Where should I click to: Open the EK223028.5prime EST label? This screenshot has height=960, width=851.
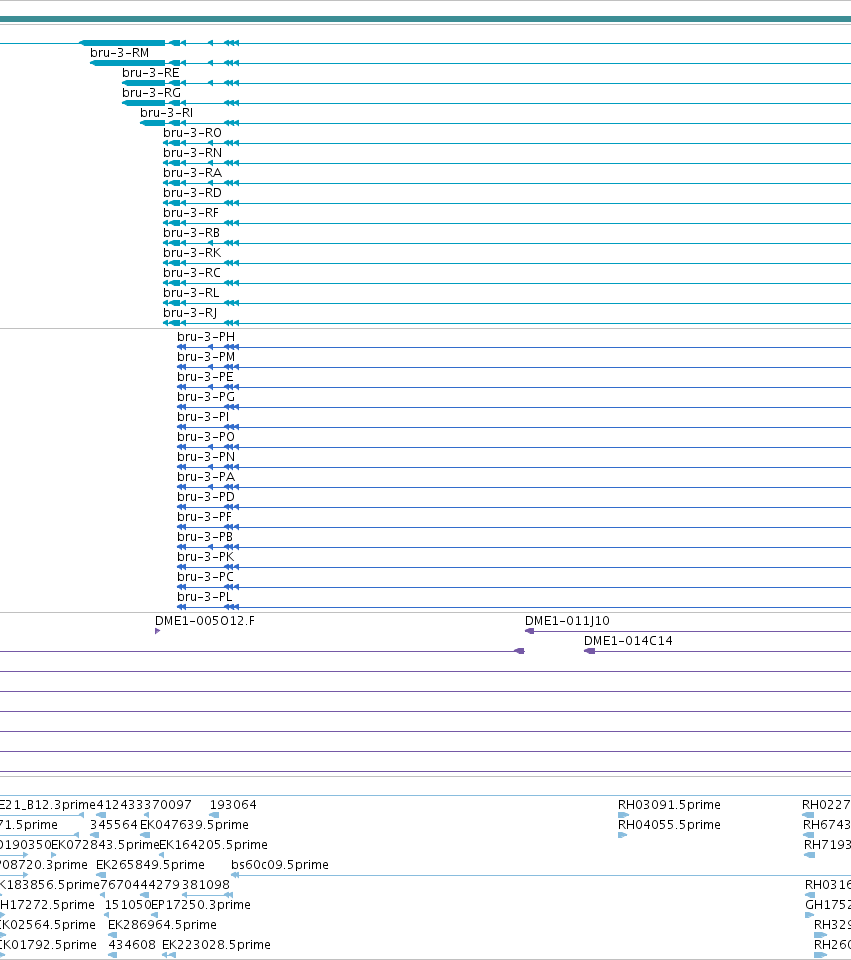pos(216,945)
